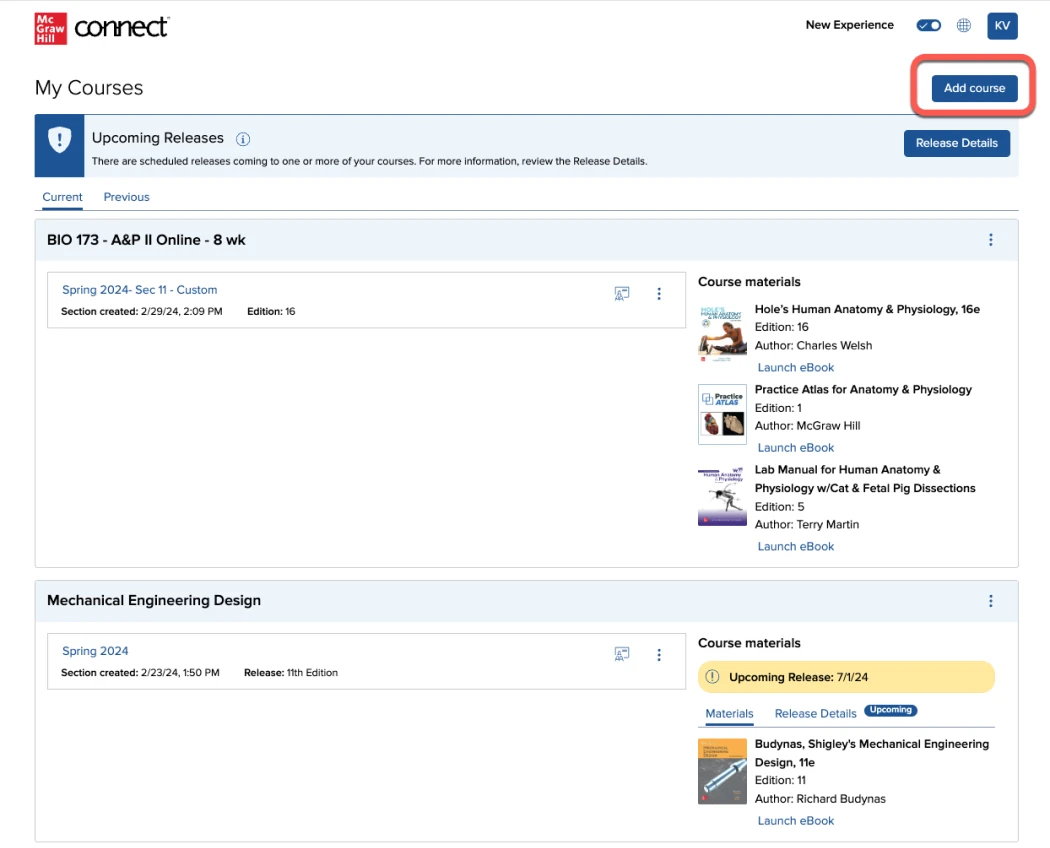Click the shield alert icon in banner

[x=60, y=140]
